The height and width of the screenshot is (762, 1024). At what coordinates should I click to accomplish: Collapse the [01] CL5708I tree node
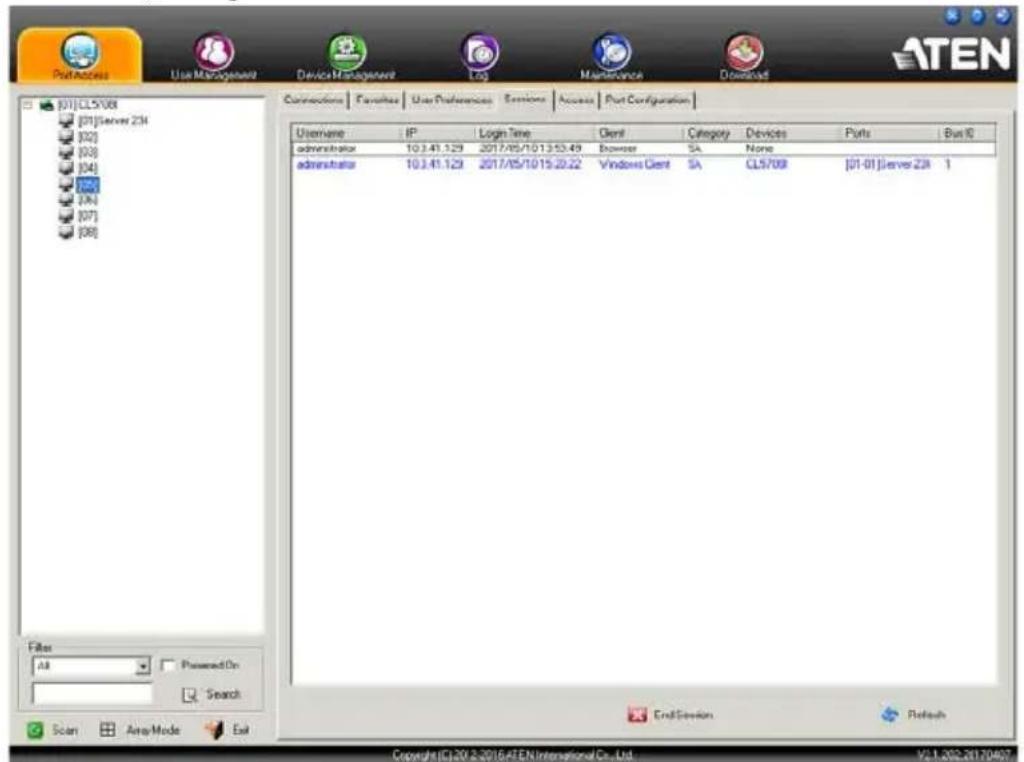pos(27,104)
